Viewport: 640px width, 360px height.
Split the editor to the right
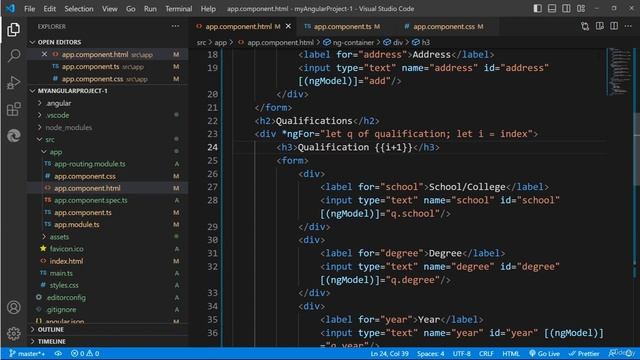[x=614, y=26]
